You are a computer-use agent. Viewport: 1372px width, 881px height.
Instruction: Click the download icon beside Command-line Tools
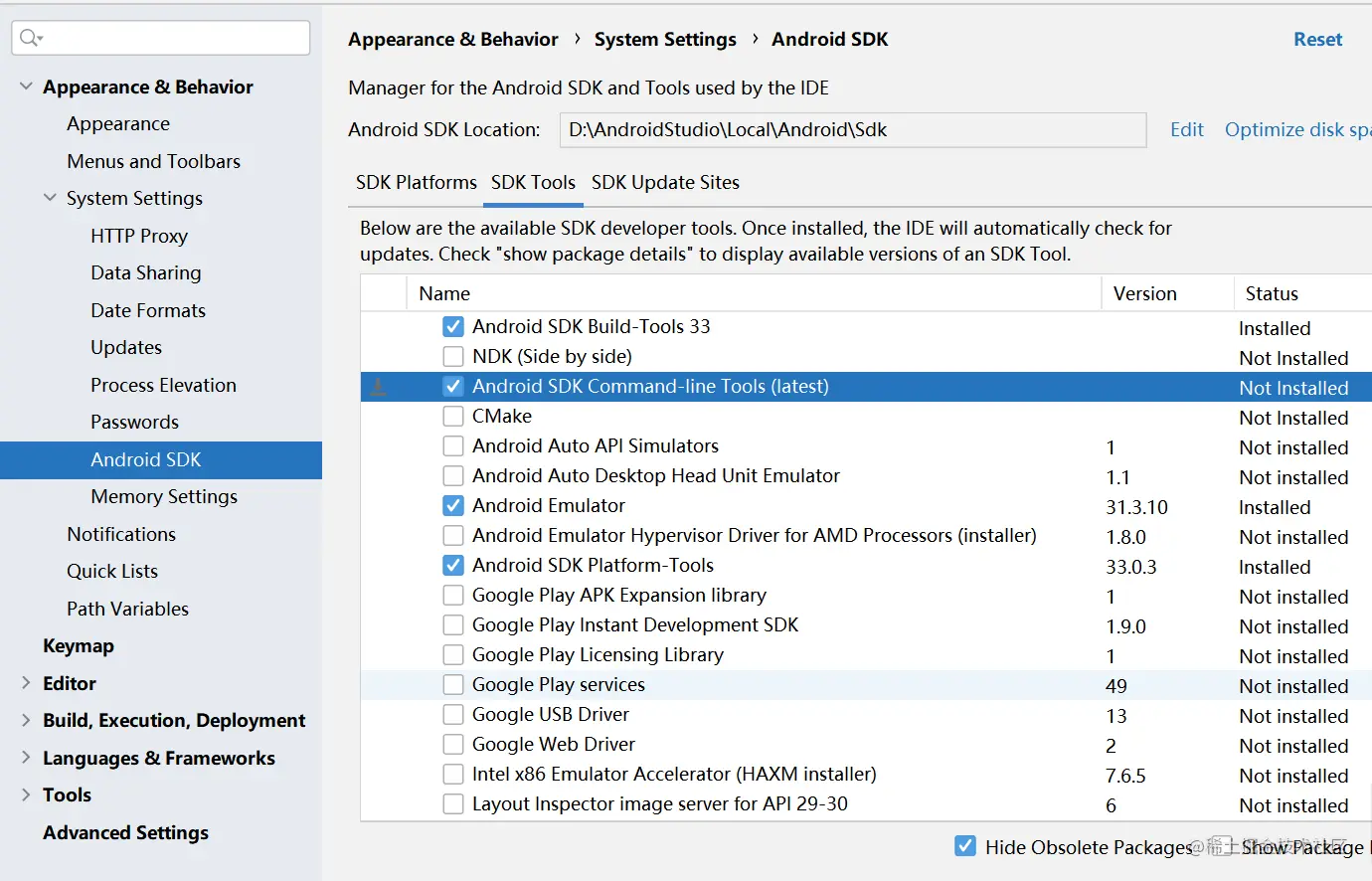click(x=378, y=387)
